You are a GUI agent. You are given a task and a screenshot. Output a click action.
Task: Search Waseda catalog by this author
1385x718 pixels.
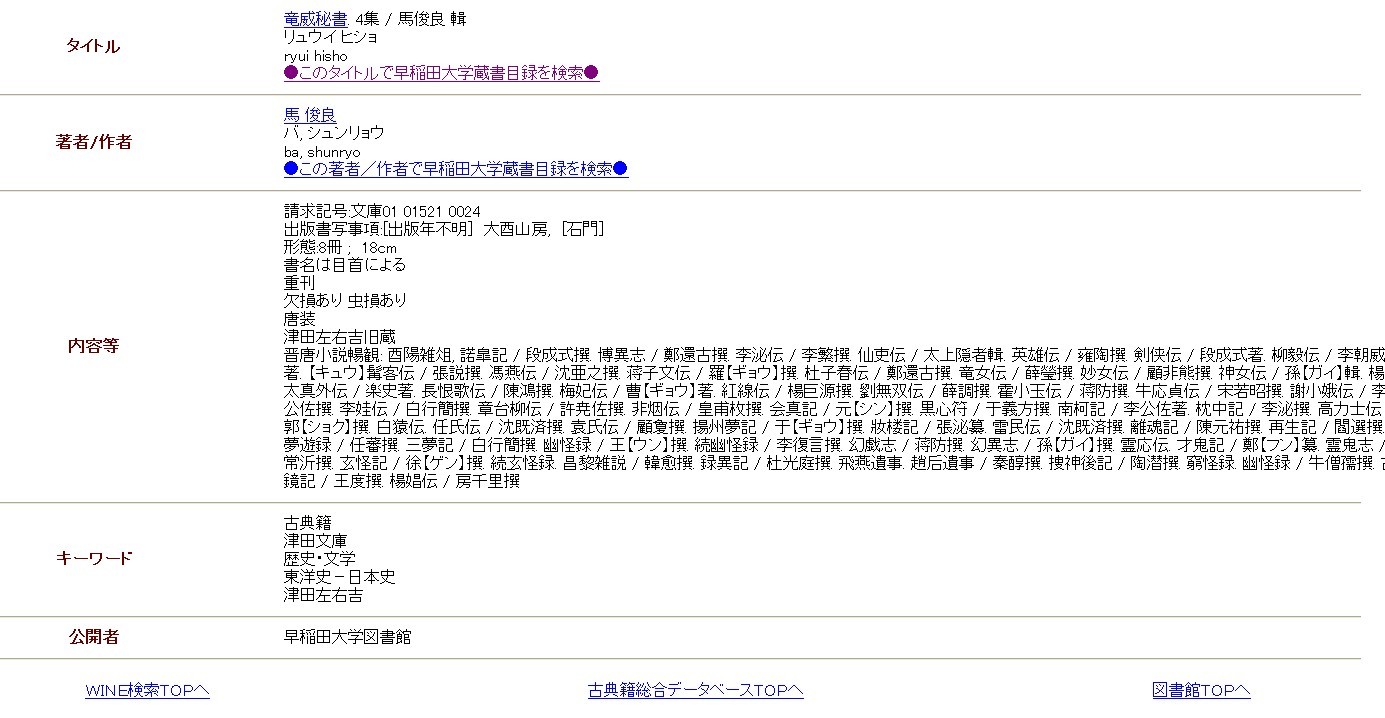(x=455, y=169)
